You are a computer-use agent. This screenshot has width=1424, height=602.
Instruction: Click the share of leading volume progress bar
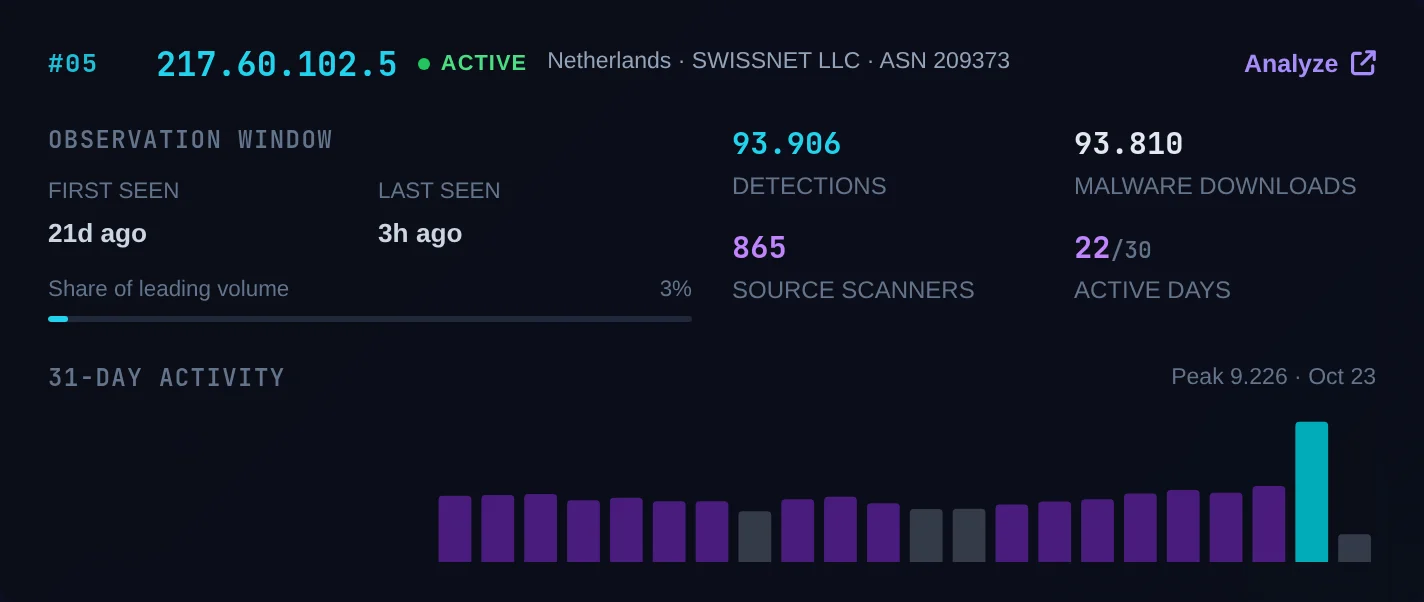tap(370, 319)
